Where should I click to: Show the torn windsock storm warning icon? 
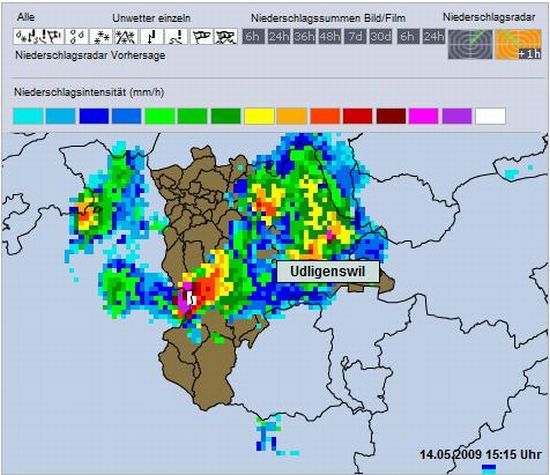(226, 36)
